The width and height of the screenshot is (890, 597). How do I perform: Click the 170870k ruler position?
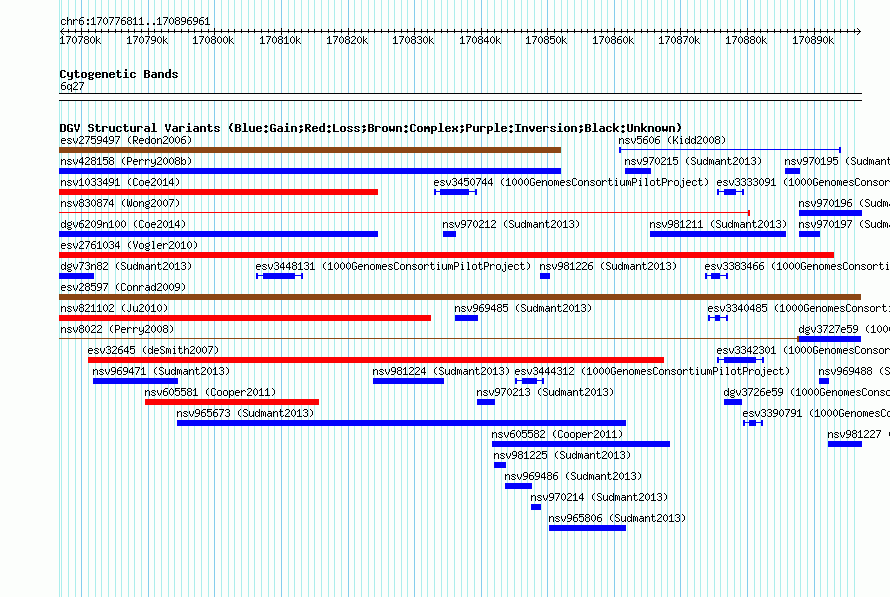679,40
